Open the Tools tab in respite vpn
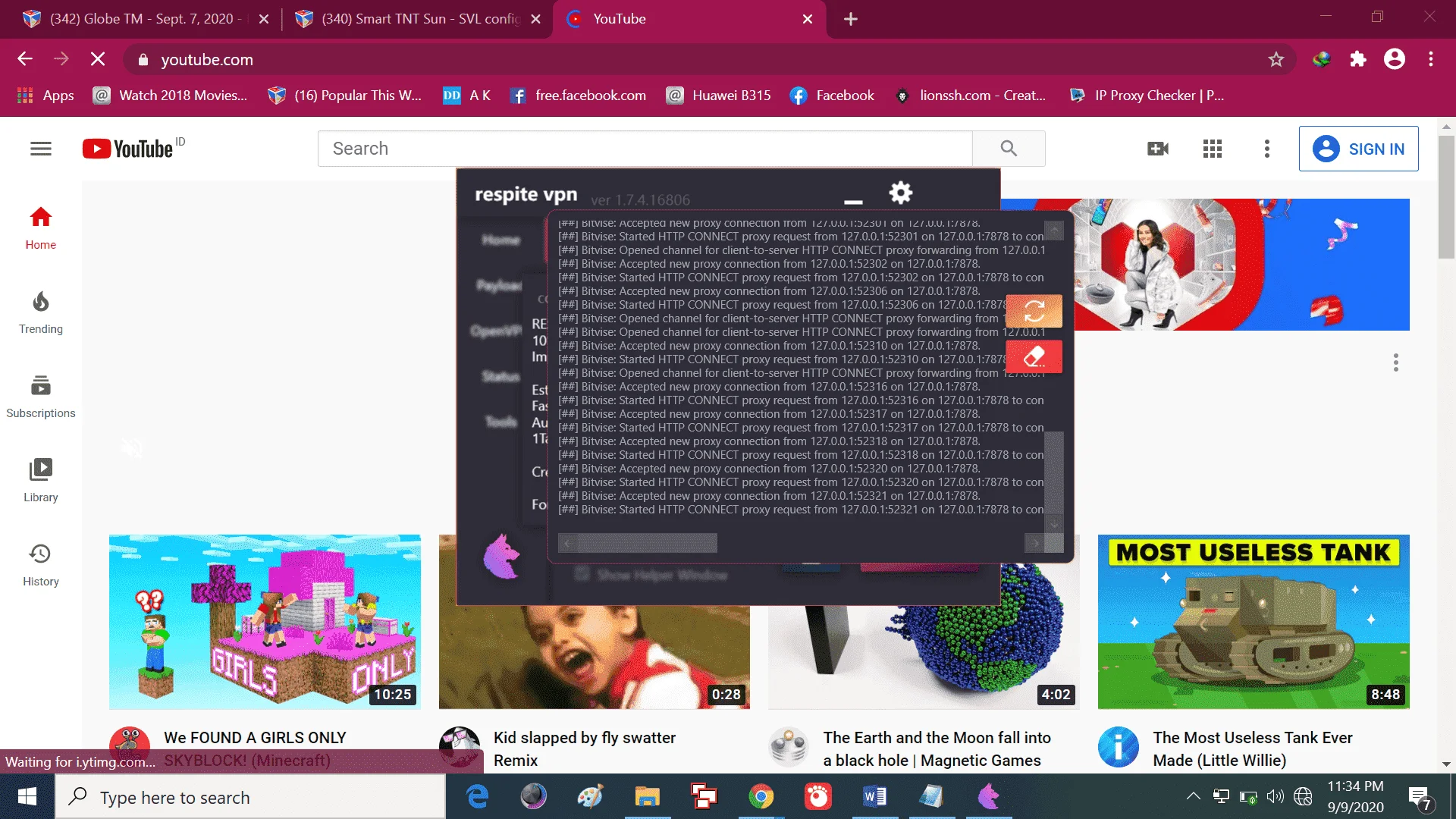This screenshot has height=819, width=1456. point(501,422)
